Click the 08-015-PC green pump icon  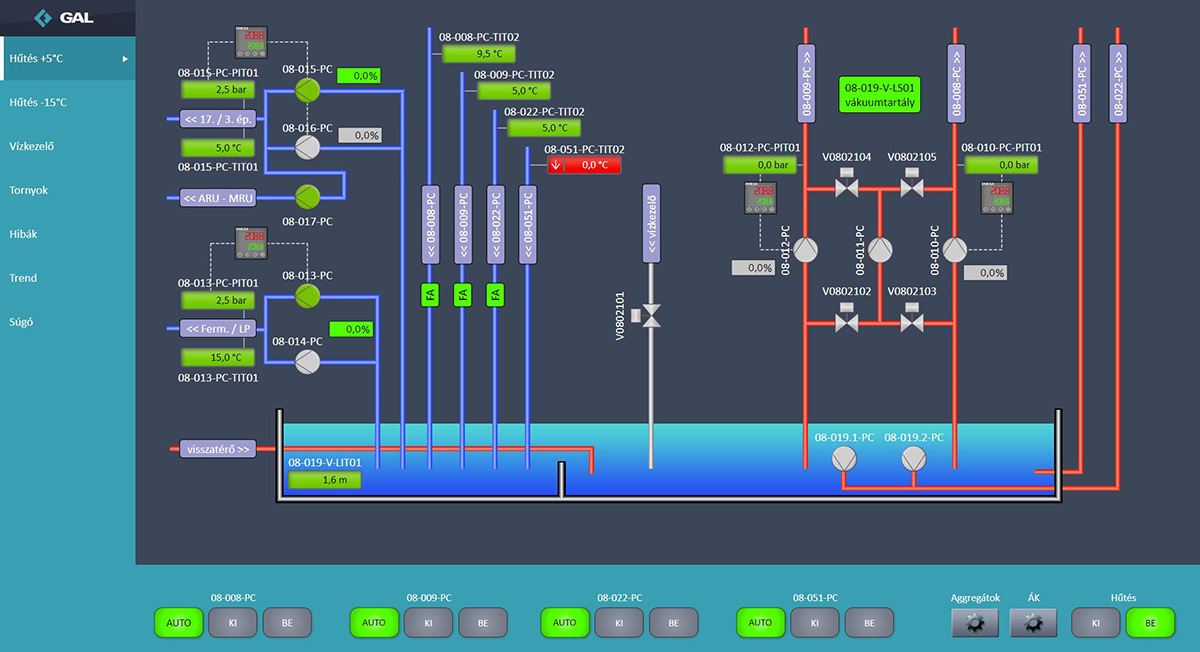pos(308,91)
